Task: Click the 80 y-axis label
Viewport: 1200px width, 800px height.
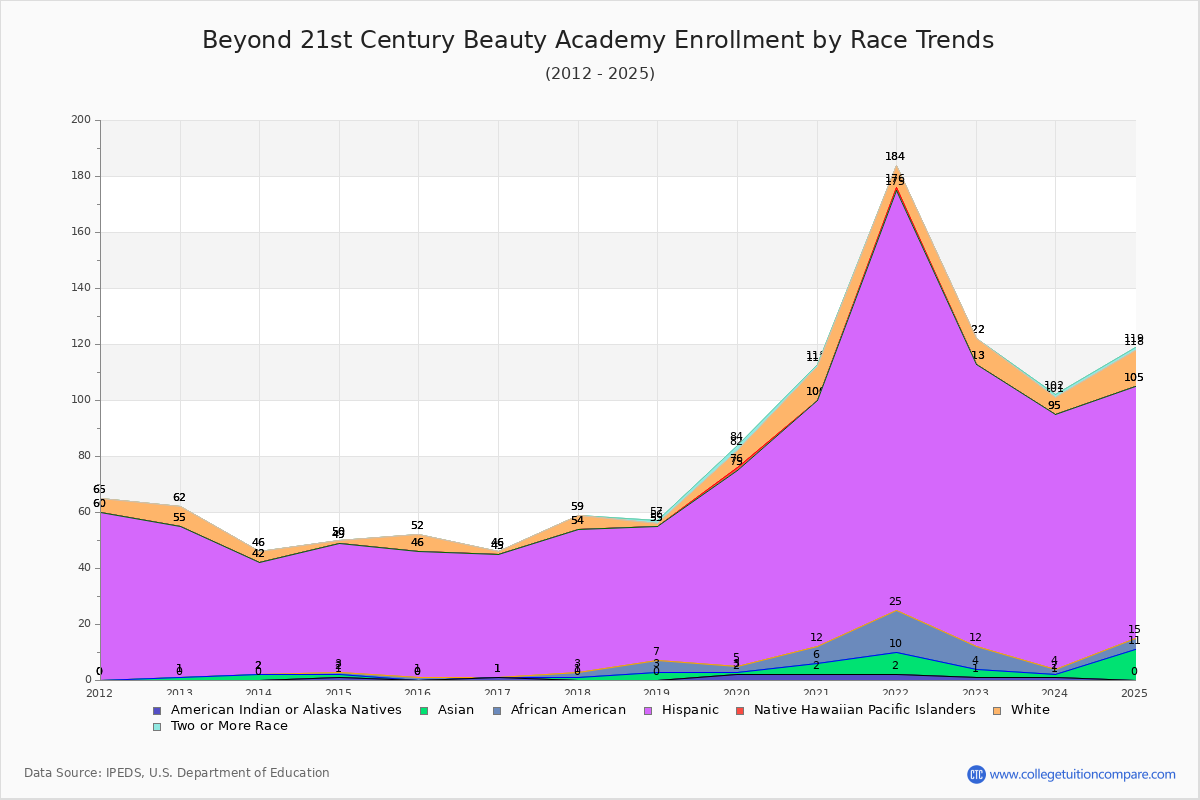Action: (84, 456)
